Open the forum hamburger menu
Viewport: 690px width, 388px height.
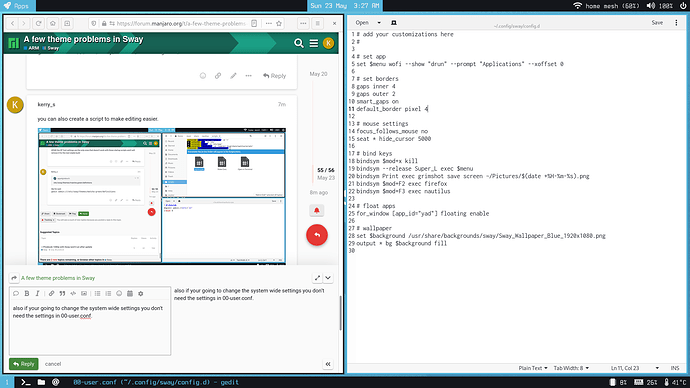[314, 43]
